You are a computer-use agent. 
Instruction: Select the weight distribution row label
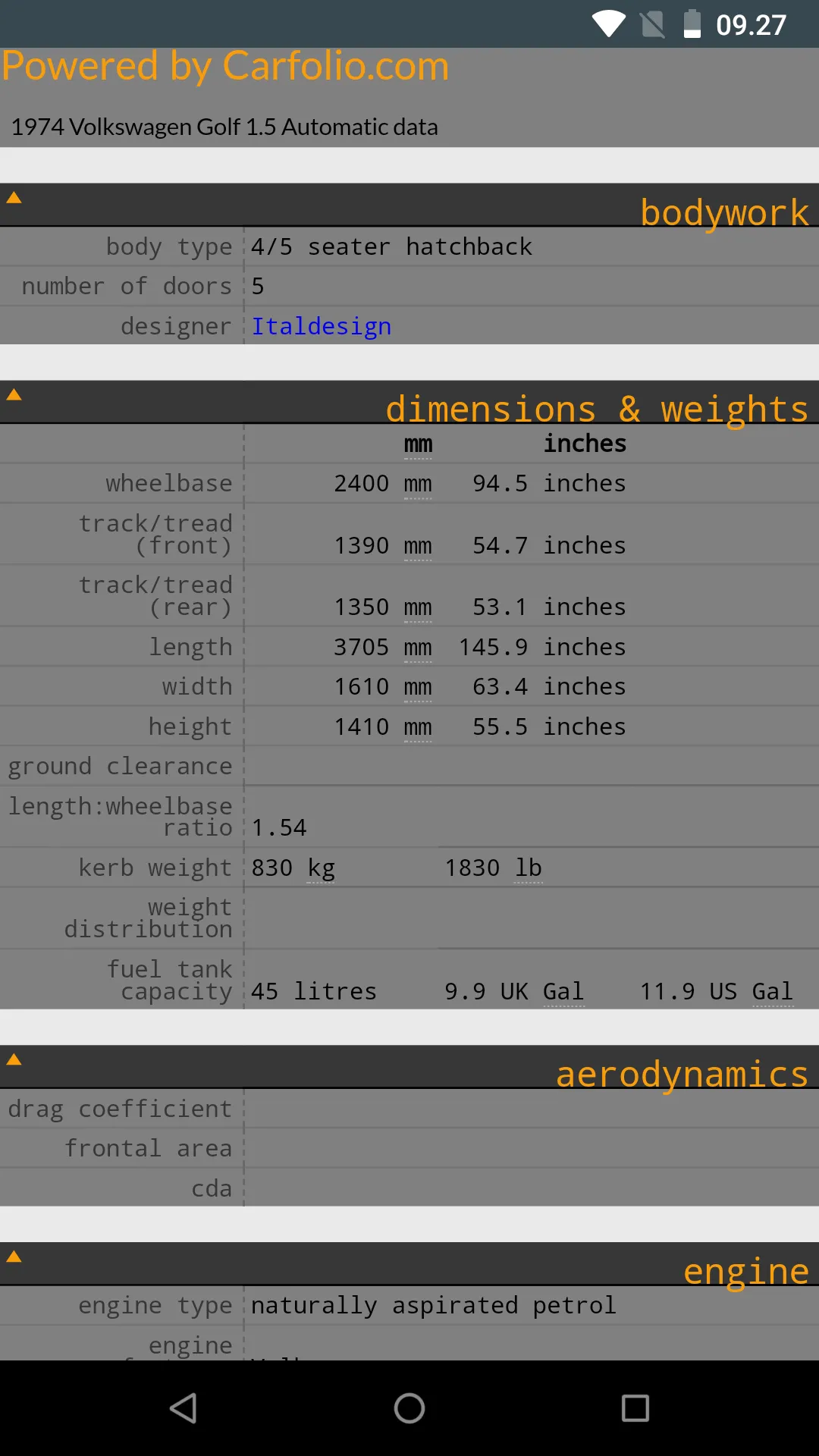149,918
